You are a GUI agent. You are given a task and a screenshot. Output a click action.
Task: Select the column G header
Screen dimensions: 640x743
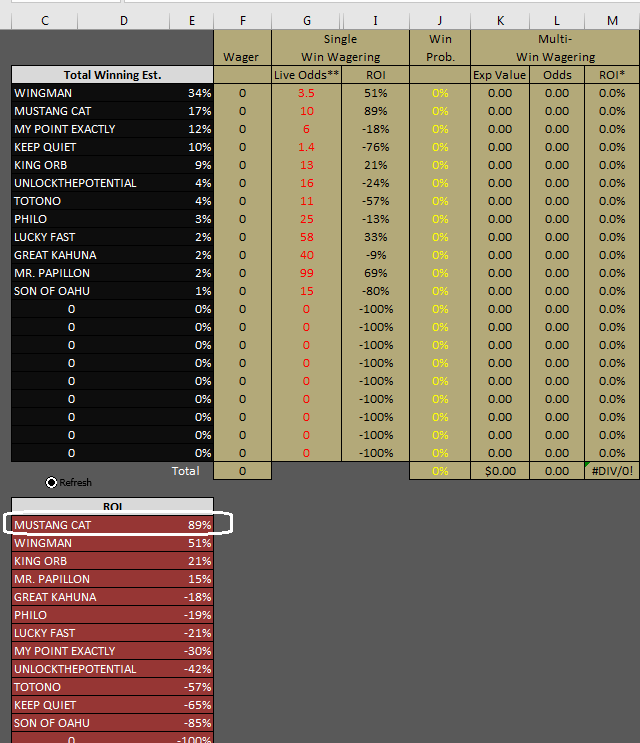coord(306,21)
